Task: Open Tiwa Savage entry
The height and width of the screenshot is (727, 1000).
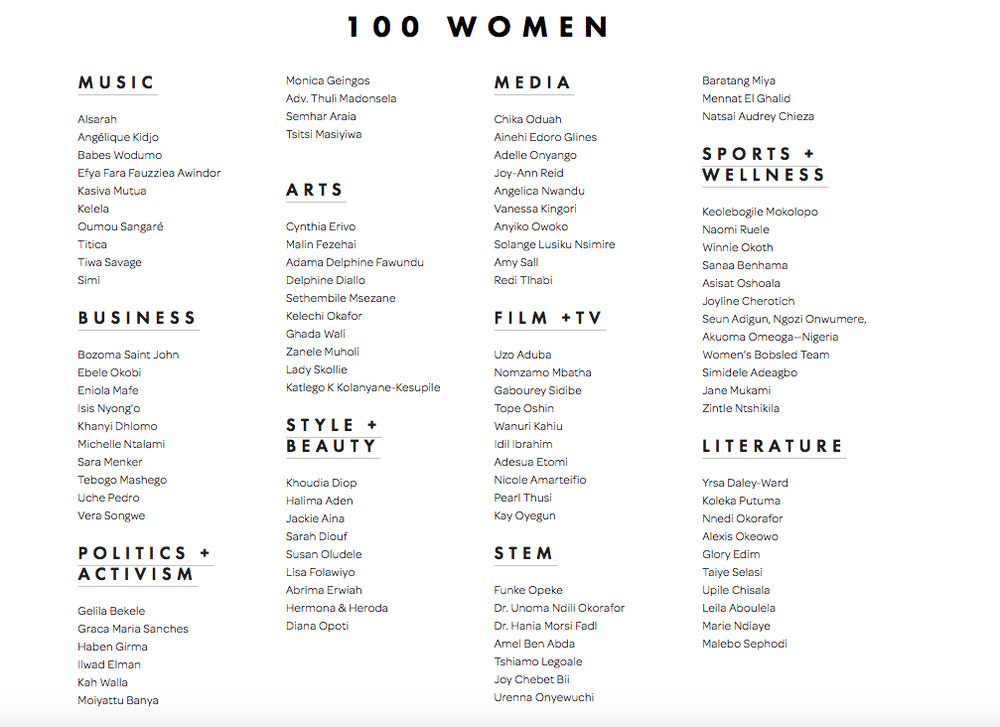Action: pos(110,262)
